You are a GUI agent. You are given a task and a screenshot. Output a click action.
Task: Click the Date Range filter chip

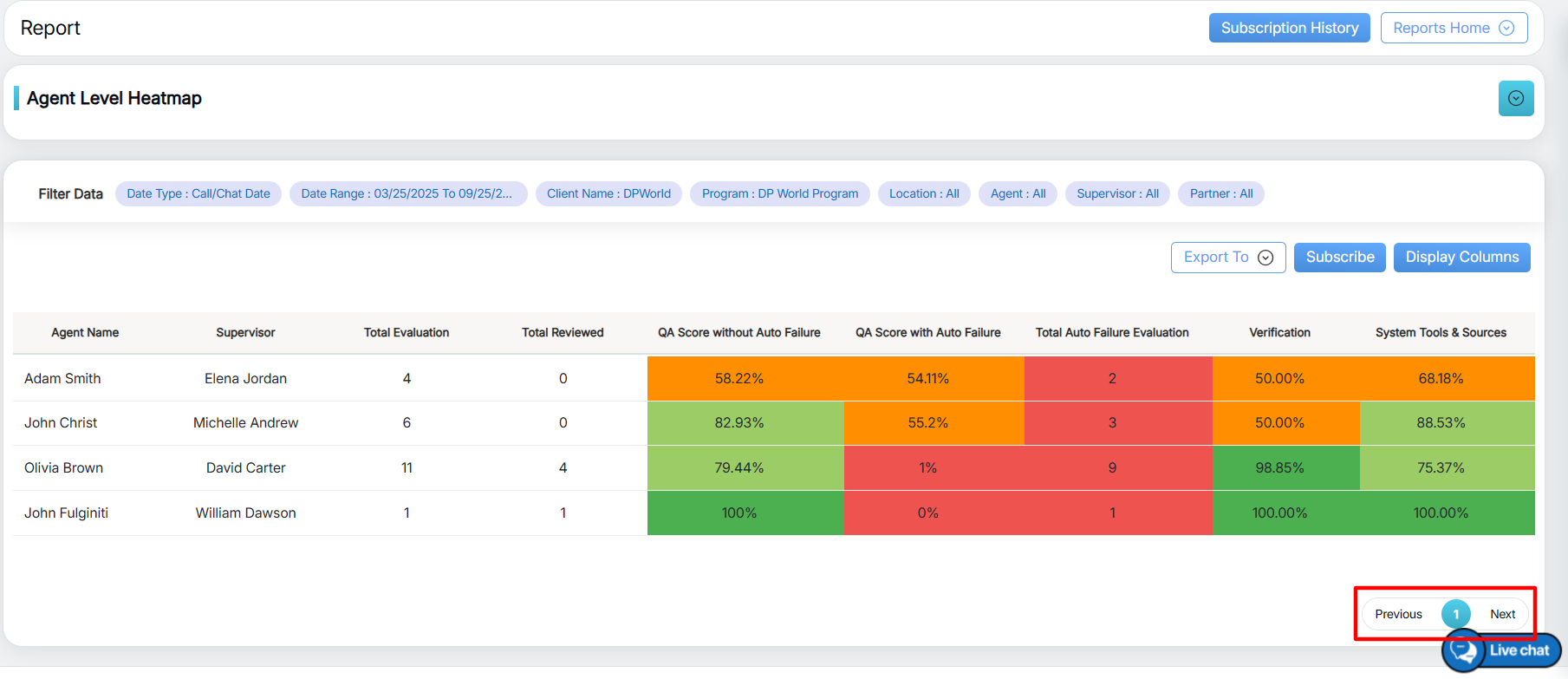tap(407, 193)
